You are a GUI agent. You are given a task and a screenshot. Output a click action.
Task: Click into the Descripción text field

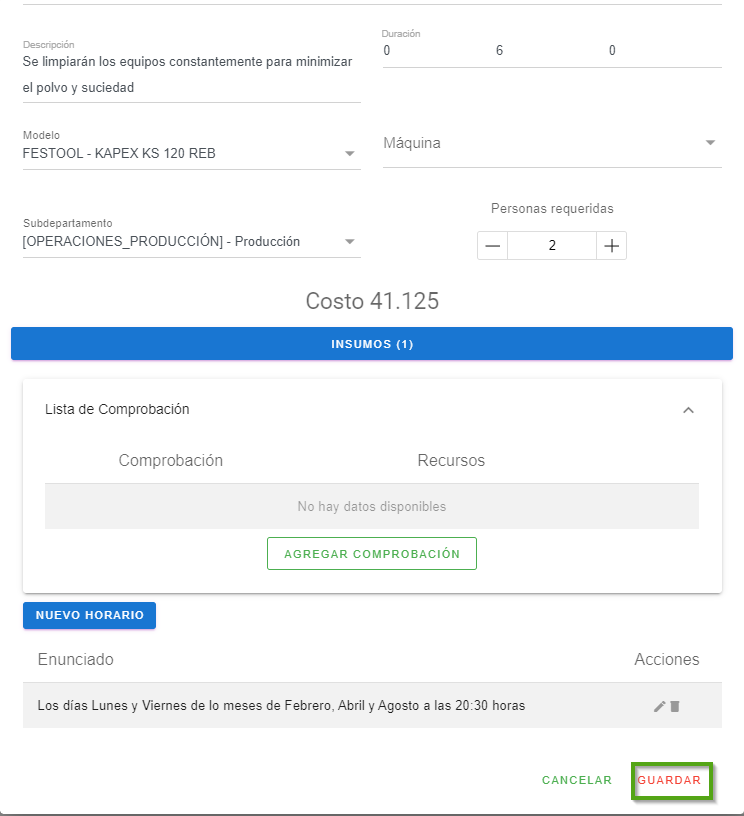tap(190, 74)
